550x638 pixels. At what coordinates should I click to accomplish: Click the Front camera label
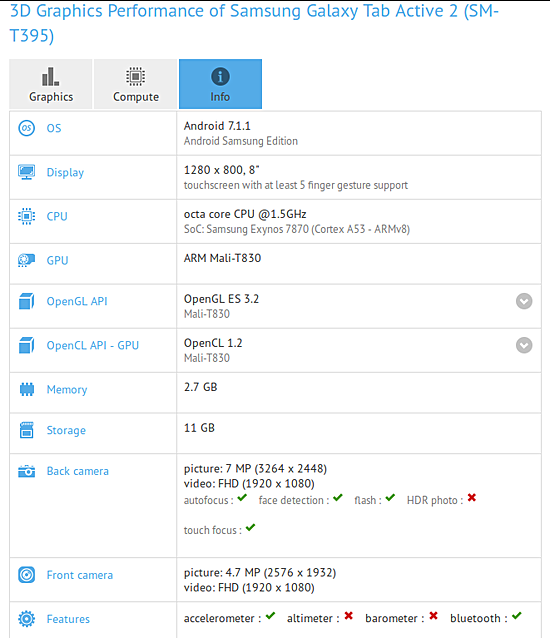pos(80,575)
